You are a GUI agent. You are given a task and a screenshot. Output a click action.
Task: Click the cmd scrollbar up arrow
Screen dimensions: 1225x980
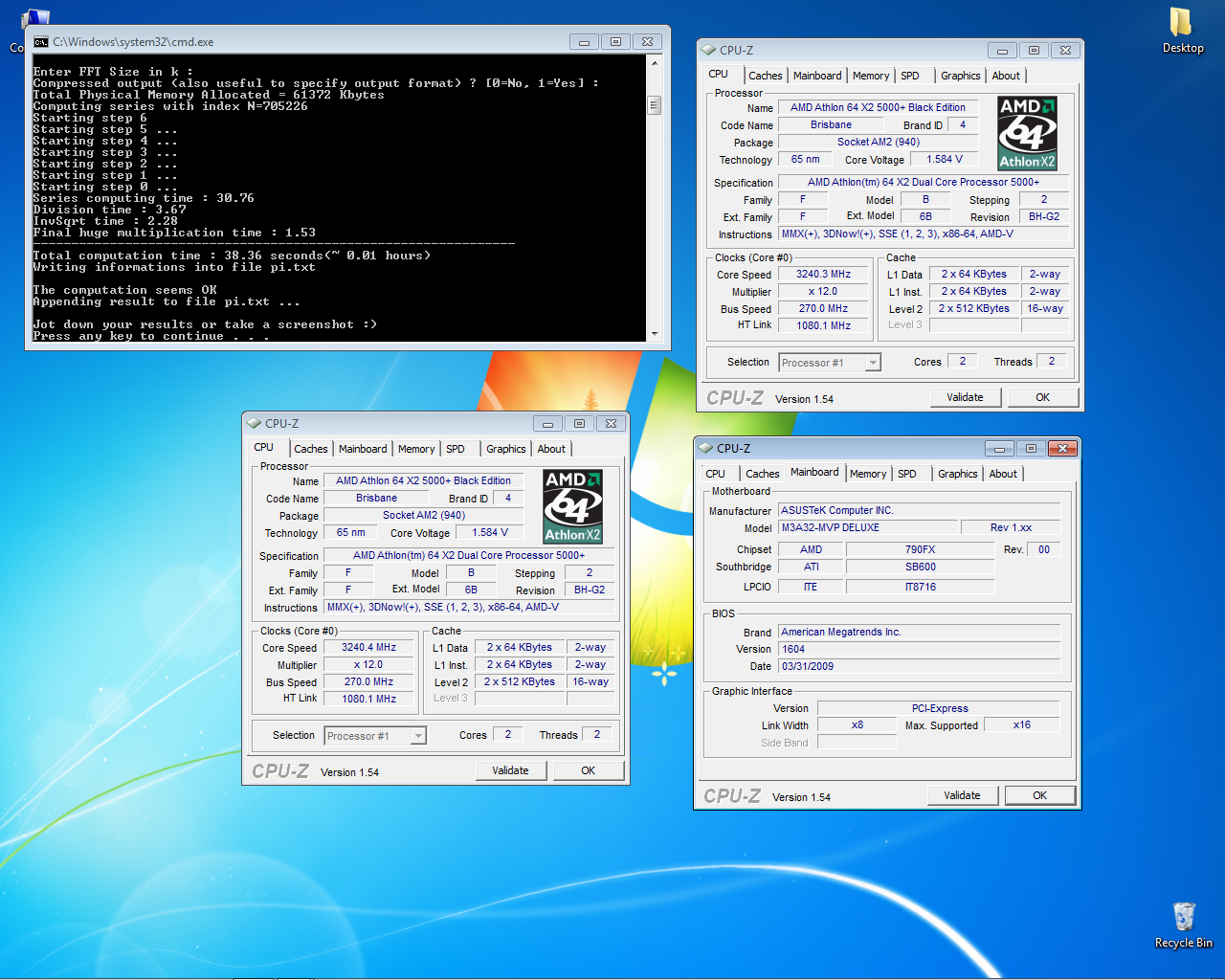click(655, 64)
